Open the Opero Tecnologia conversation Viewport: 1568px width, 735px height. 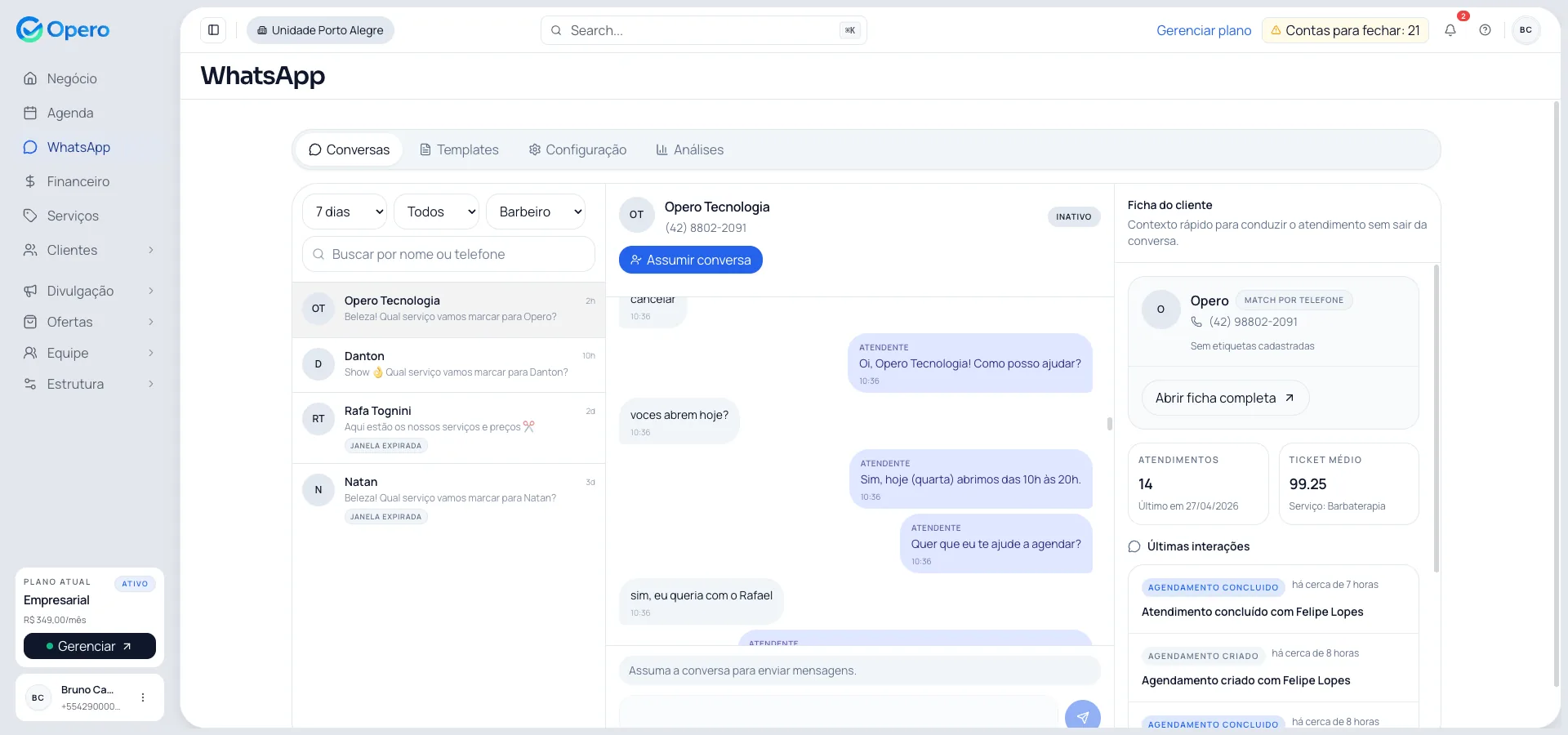point(448,310)
